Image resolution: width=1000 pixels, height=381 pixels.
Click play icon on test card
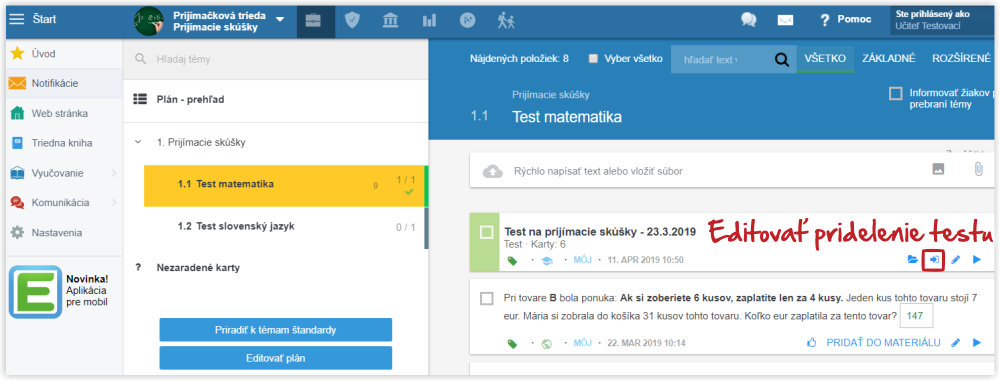tap(976, 260)
